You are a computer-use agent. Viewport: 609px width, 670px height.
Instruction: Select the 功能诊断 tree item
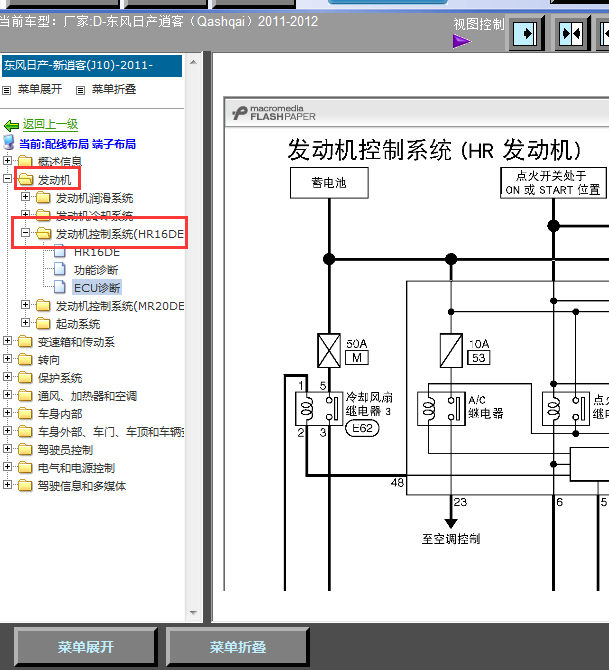click(96, 270)
